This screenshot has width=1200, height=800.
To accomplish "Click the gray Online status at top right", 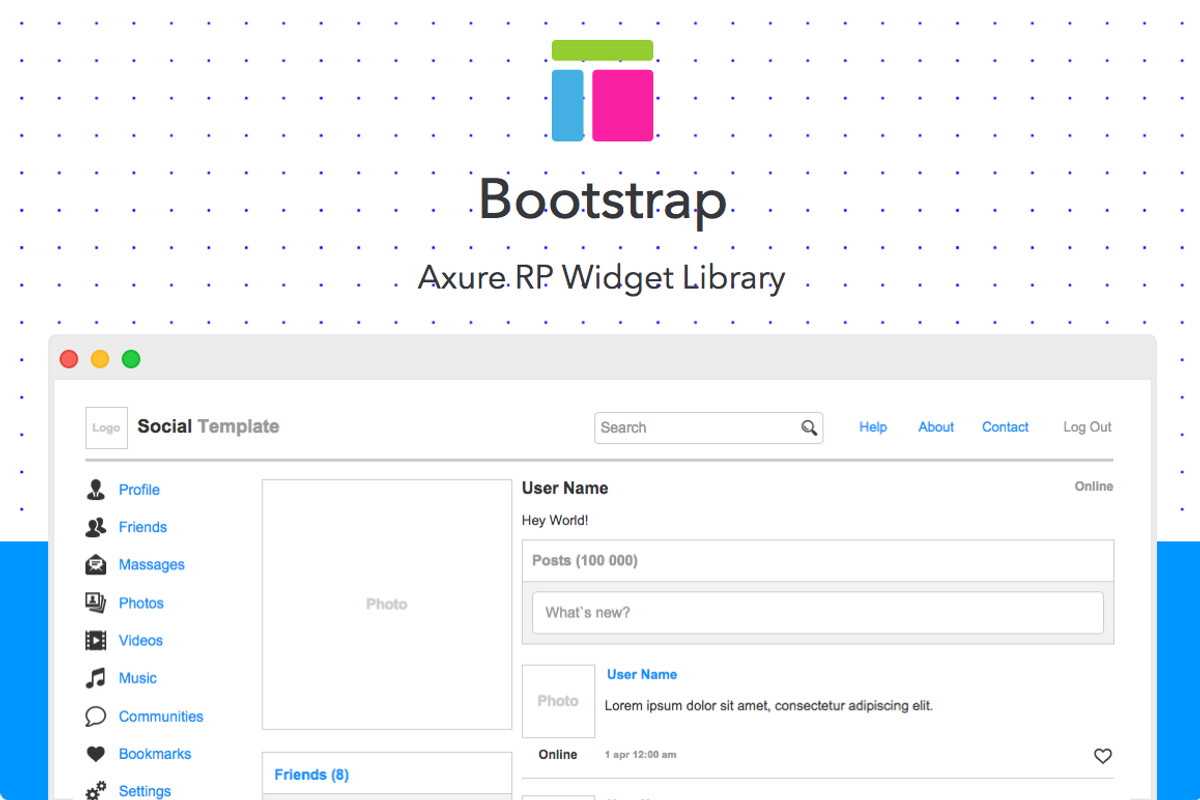I will click(x=1094, y=486).
